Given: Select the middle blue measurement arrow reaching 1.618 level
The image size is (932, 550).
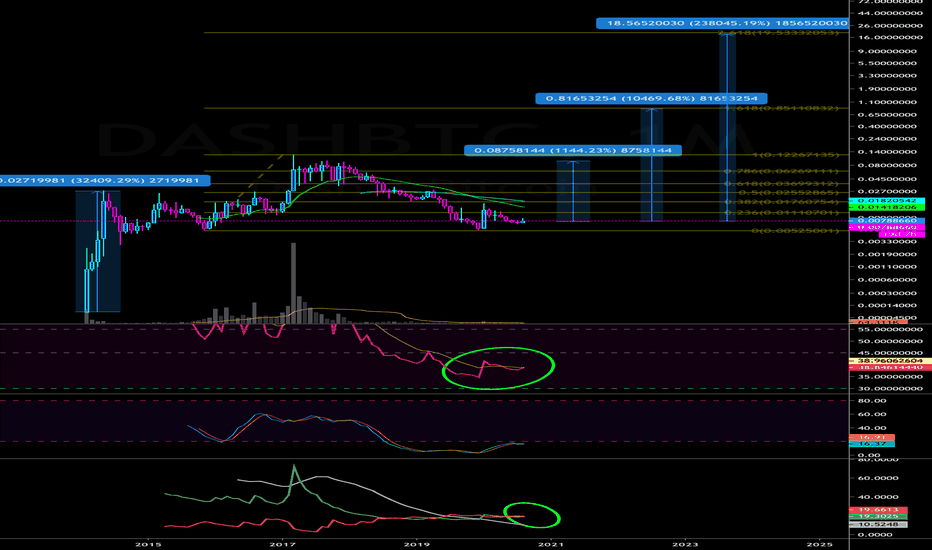Looking at the screenshot, I should coord(651,165).
